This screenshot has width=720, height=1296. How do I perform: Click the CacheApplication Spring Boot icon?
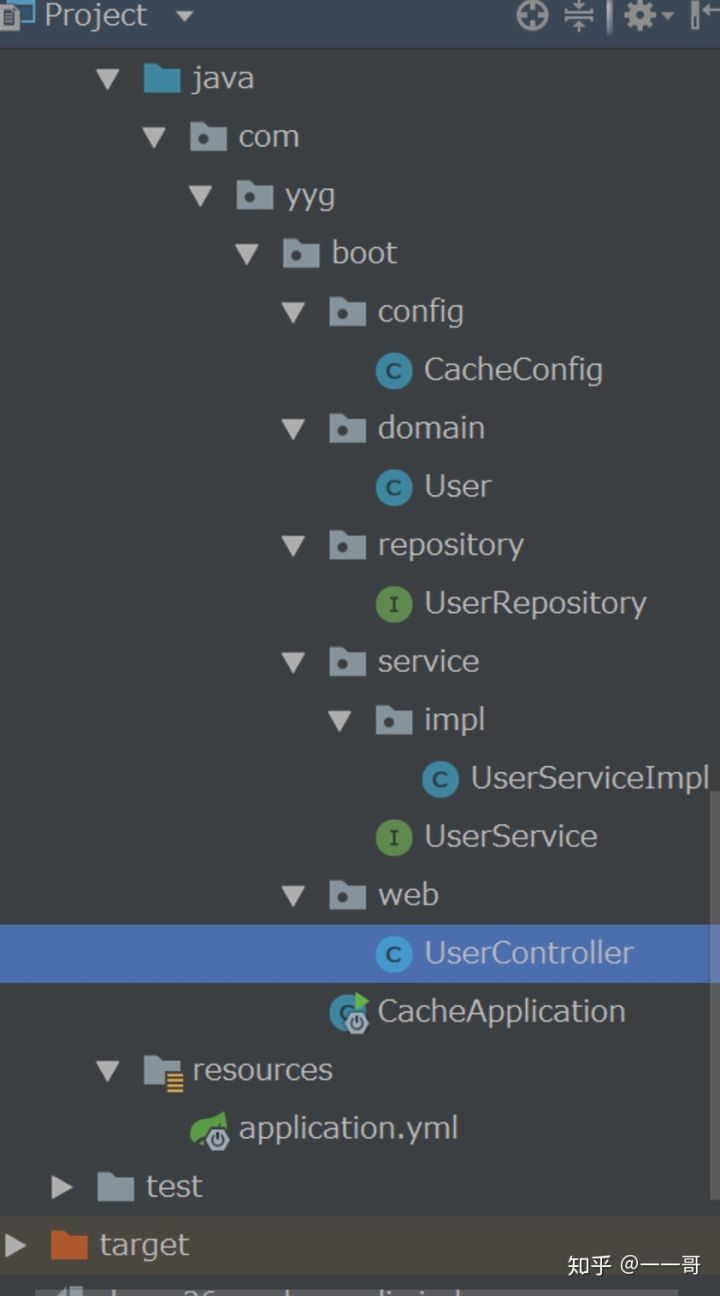point(349,1013)
